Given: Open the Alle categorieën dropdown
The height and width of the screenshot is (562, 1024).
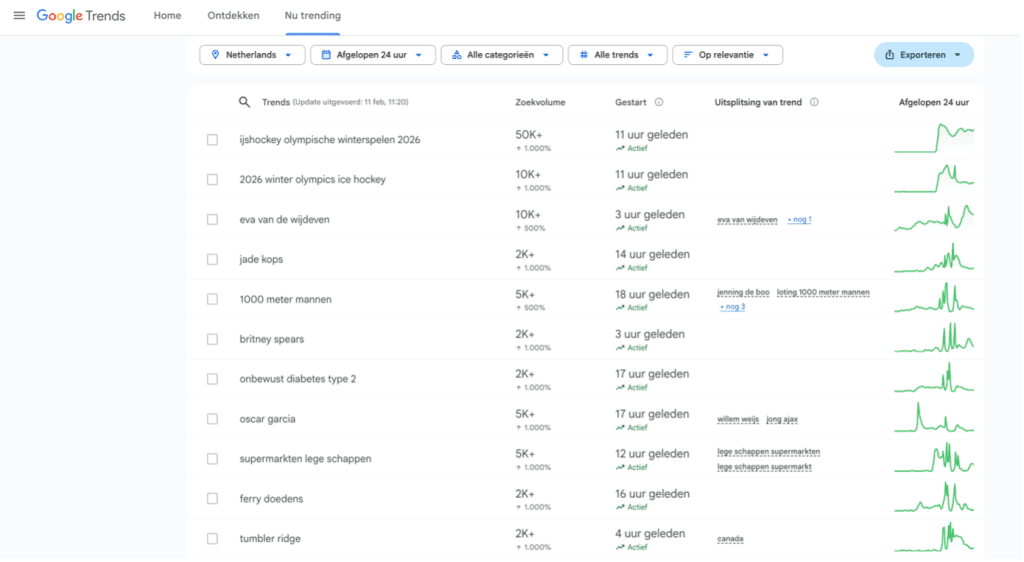Looking at the screenshot, I should (x=502, y=55).
